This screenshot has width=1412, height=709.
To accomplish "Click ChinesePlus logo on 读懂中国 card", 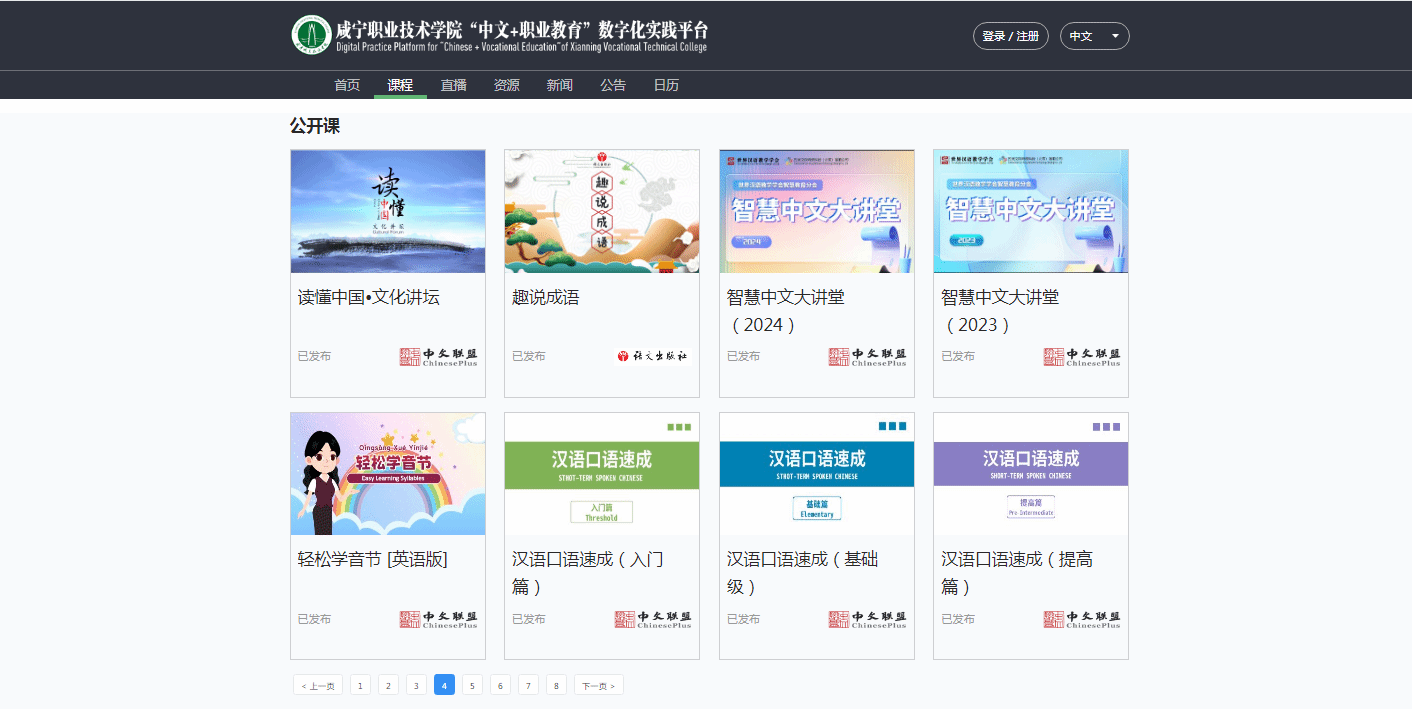I will click(439, 357).
